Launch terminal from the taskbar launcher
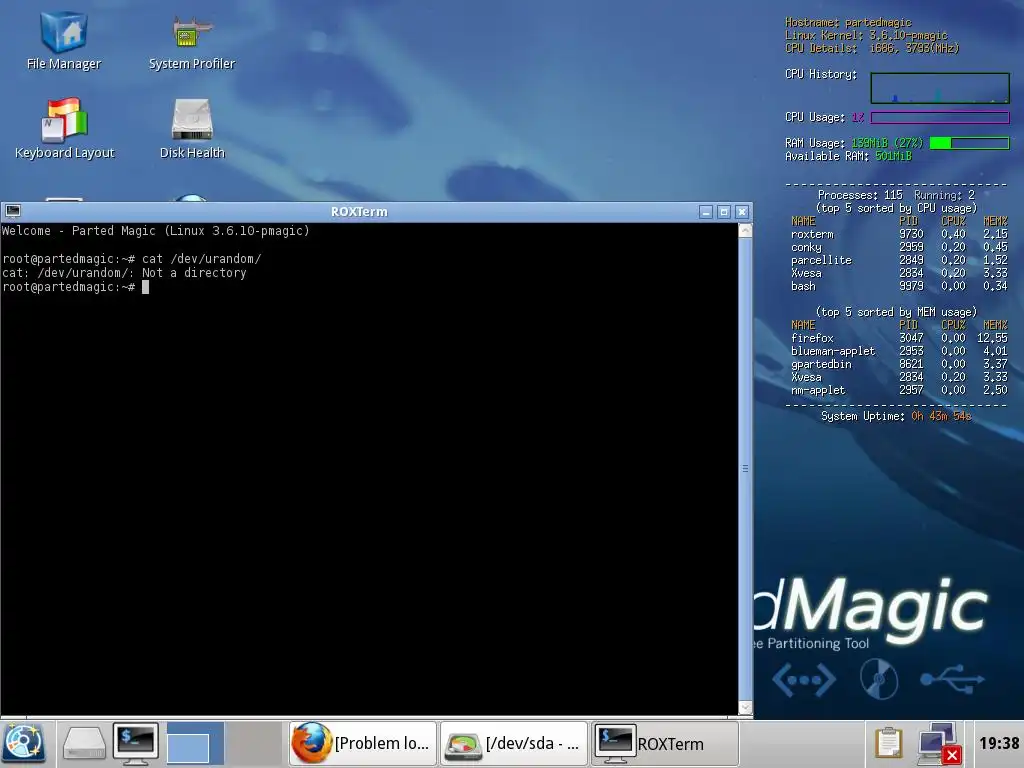 (136, 743)
